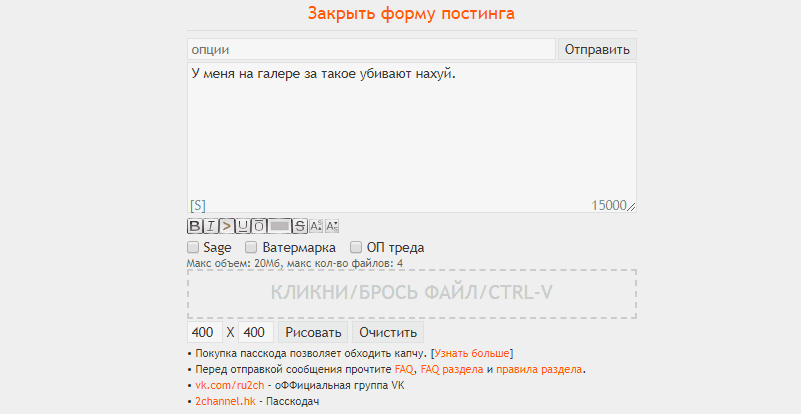
Task: Focus the drawing height field after the X
Action: click(x=256, y=332)
